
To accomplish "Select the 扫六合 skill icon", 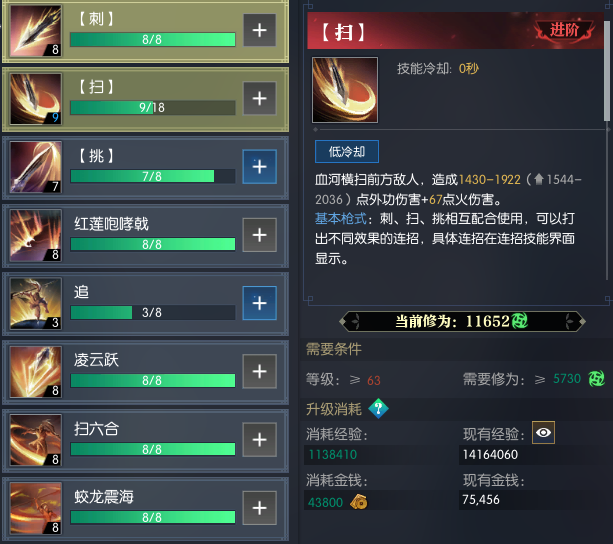I will coord(36,440).
